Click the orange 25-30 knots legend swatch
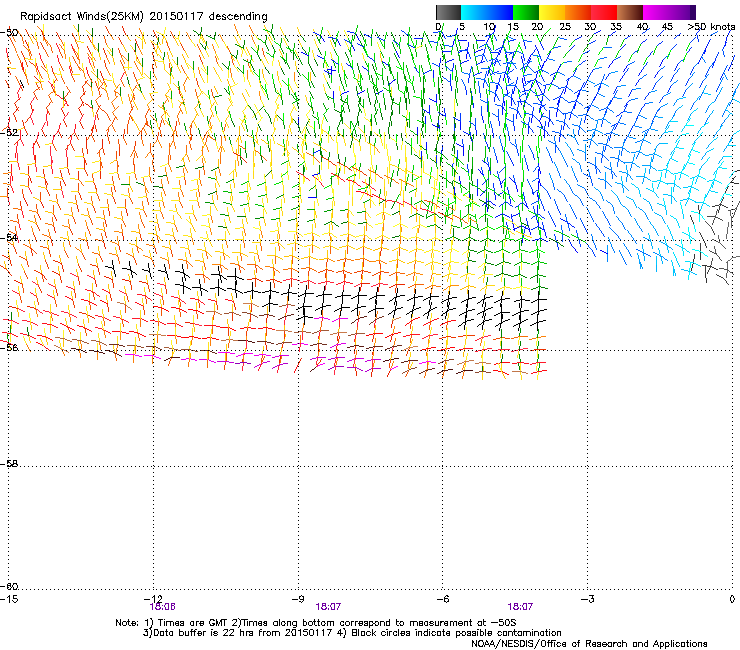This screenshot has width=740, height=650. (578, 12)
